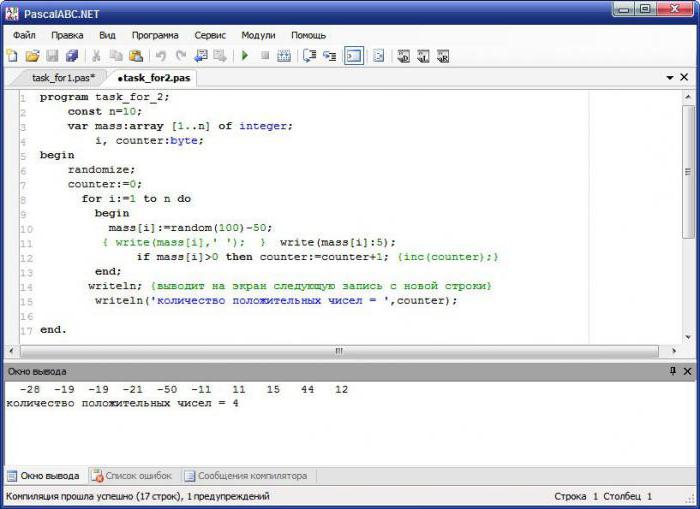Image resolution: width=700 pixels, height=509 pixels.
Task: Click the Step Into debug icon
Action: tap(329, 56)
